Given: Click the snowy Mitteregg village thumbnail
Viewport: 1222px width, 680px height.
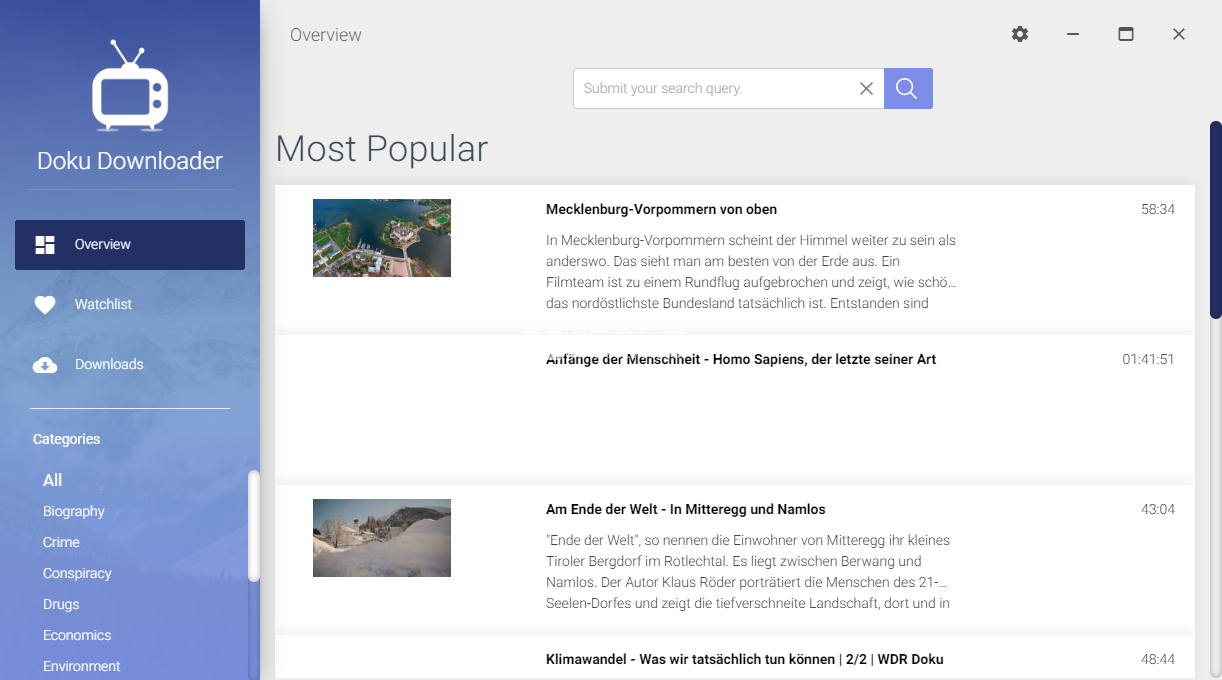Looking at the screenshot, I should [382, 538].
